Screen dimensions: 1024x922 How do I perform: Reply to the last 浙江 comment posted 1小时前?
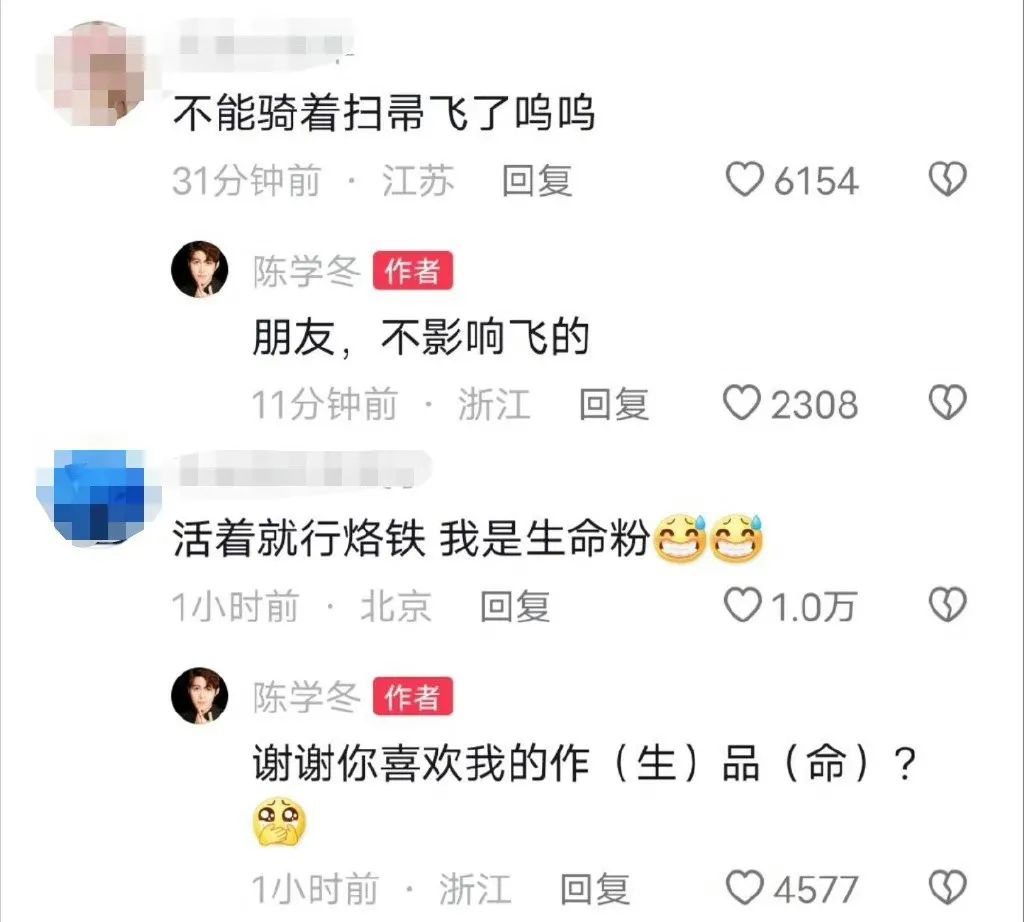[x=595, y=889]
